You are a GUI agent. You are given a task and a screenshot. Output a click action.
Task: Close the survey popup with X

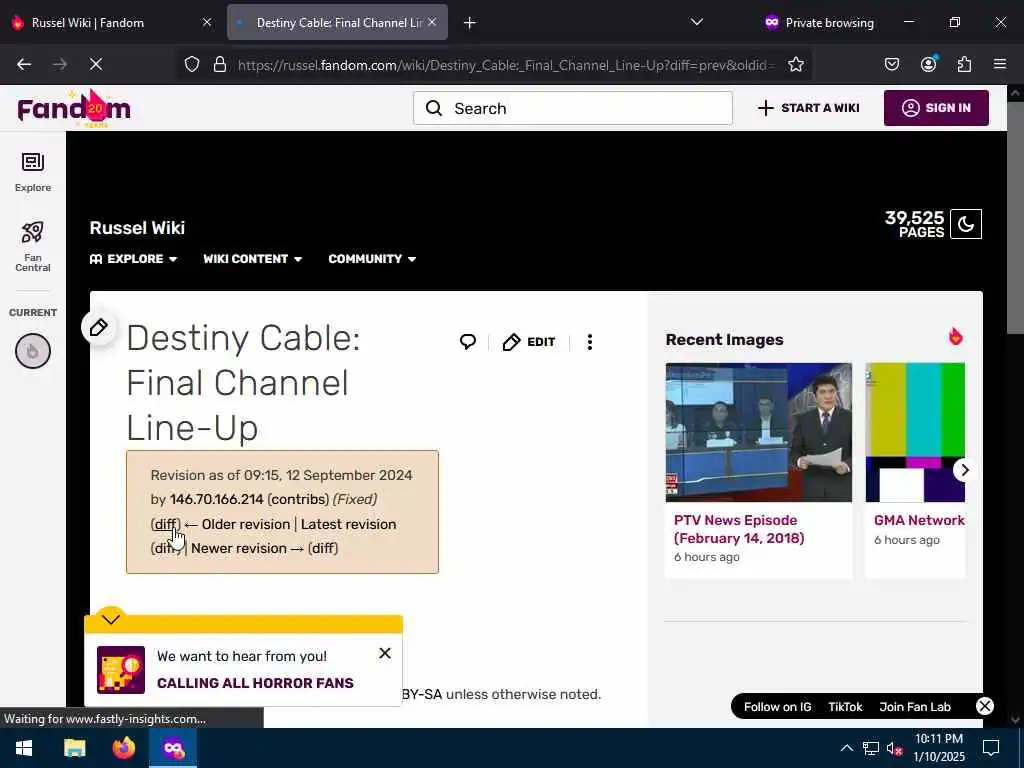[385, 653]
